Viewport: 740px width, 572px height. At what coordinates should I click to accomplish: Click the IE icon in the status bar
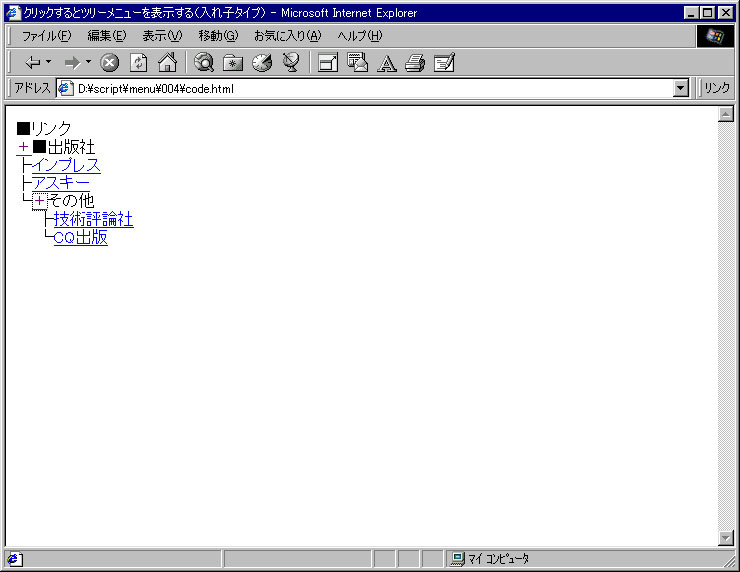[14, 559]
